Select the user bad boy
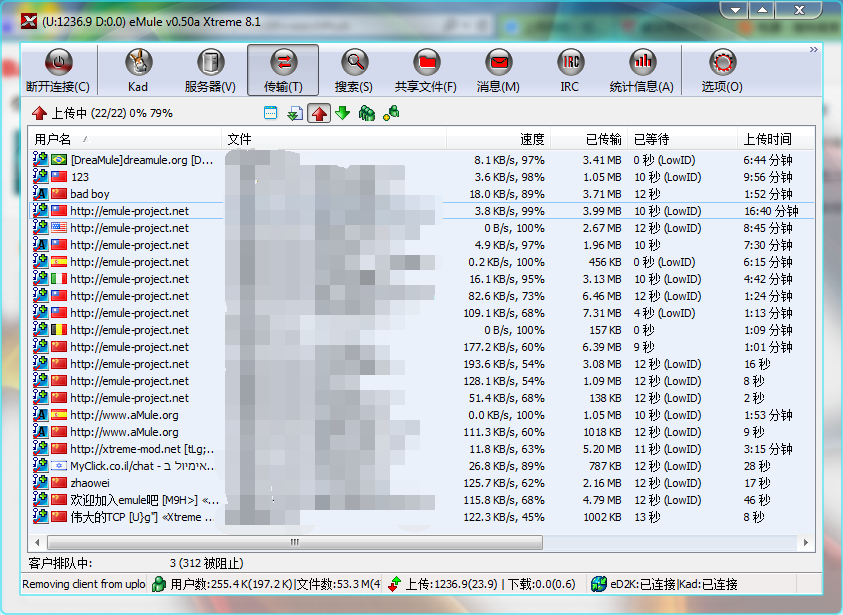This screenshot has width=843, height=615. pyautogui.click(x=422, y=194)
